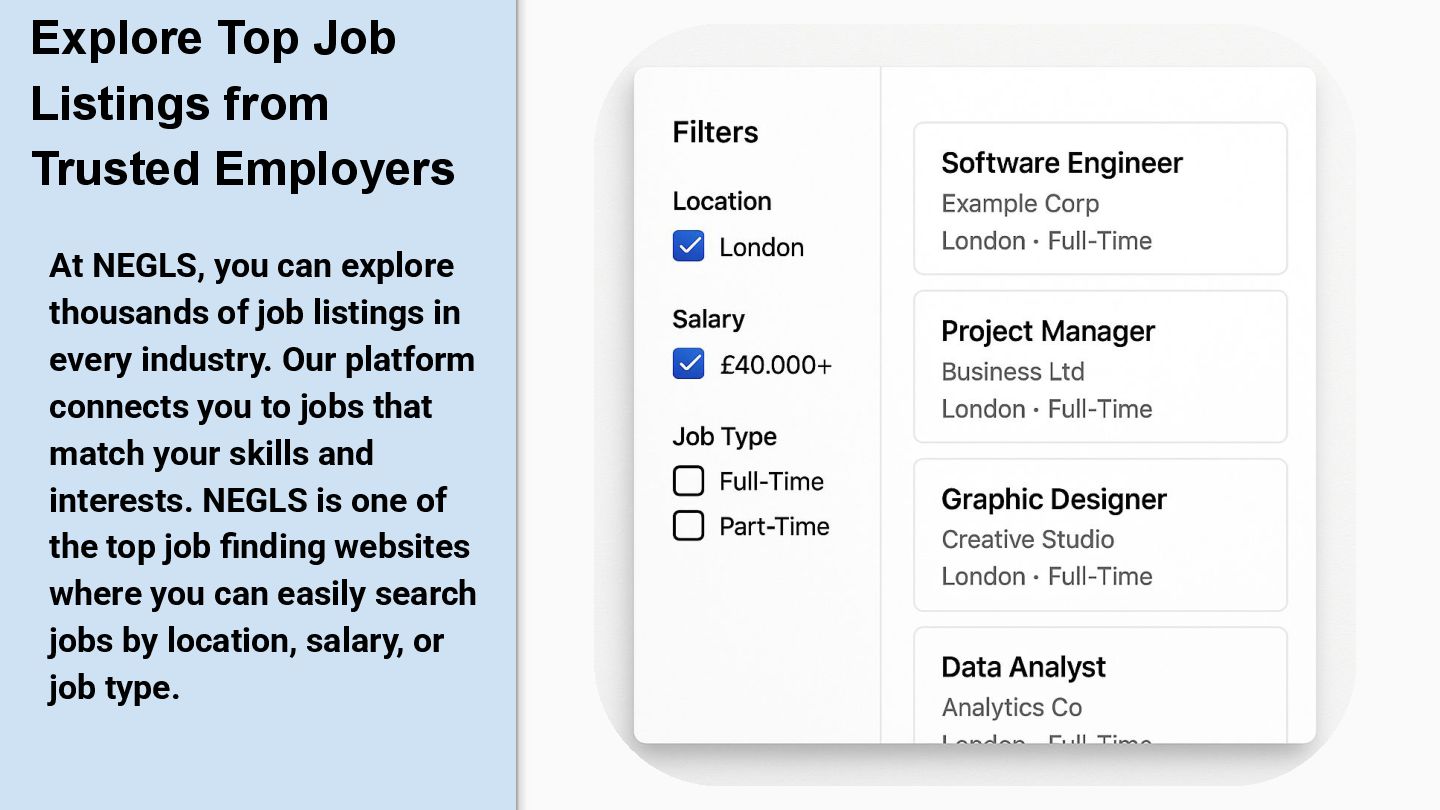Check the Part-Time job type checkbox
The width and height of the screenshot is (1440, 810).
click(x=689, y=526)
